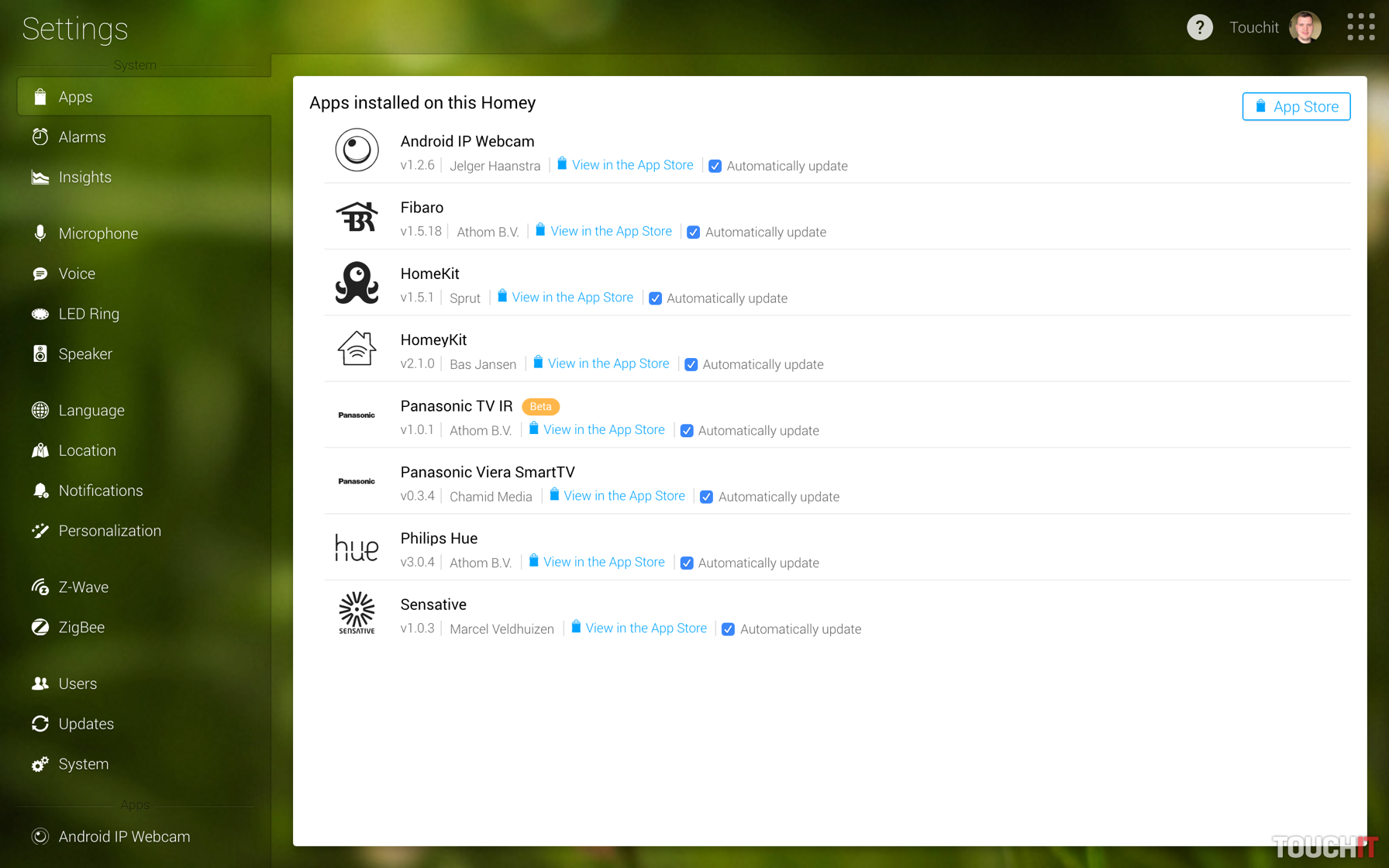Toggle automatic update for Sensative
Image resolution: width=1389 pixels, height=868 pixels.
728,629
